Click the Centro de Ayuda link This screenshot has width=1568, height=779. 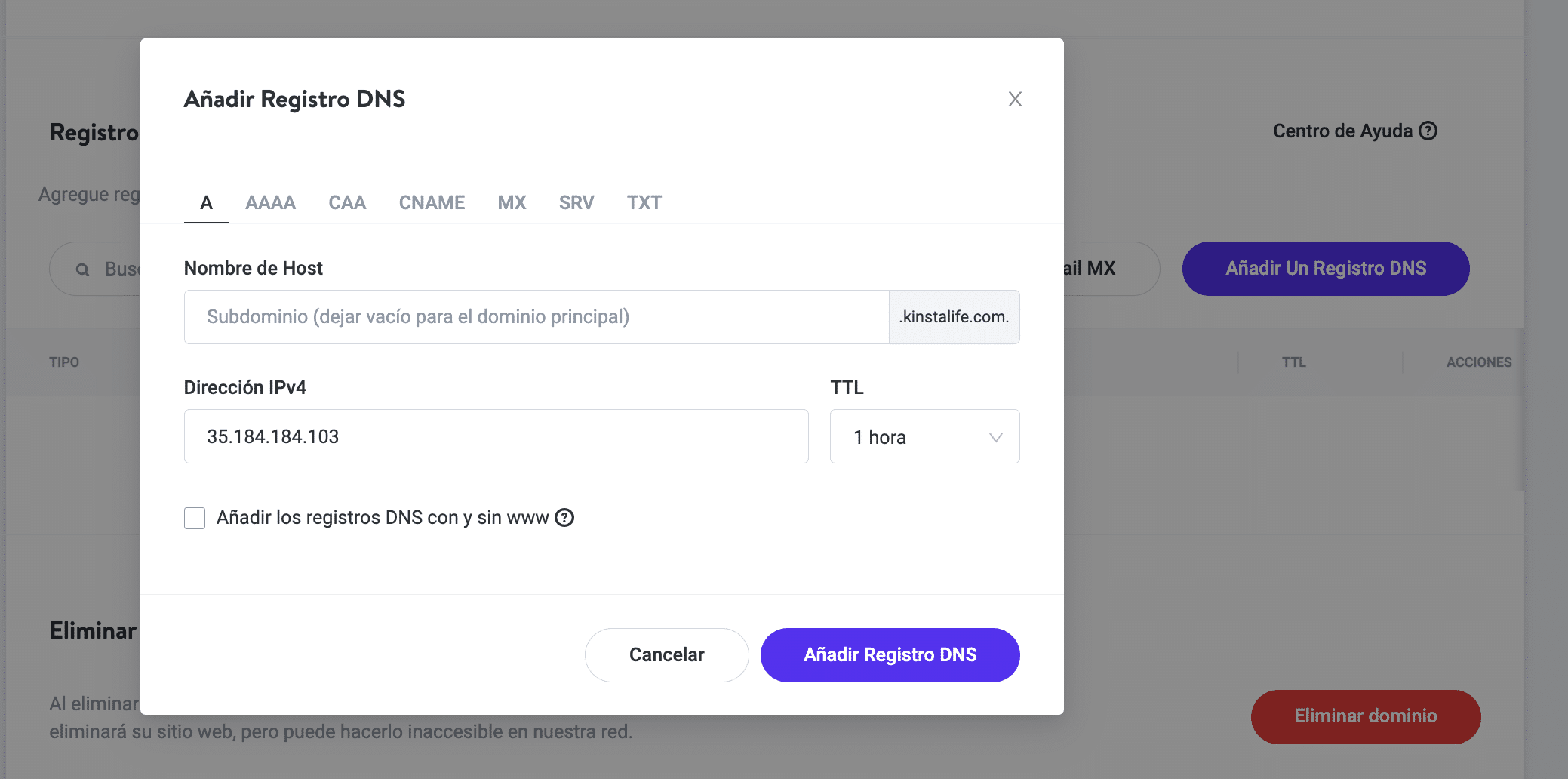[1342, 131]
